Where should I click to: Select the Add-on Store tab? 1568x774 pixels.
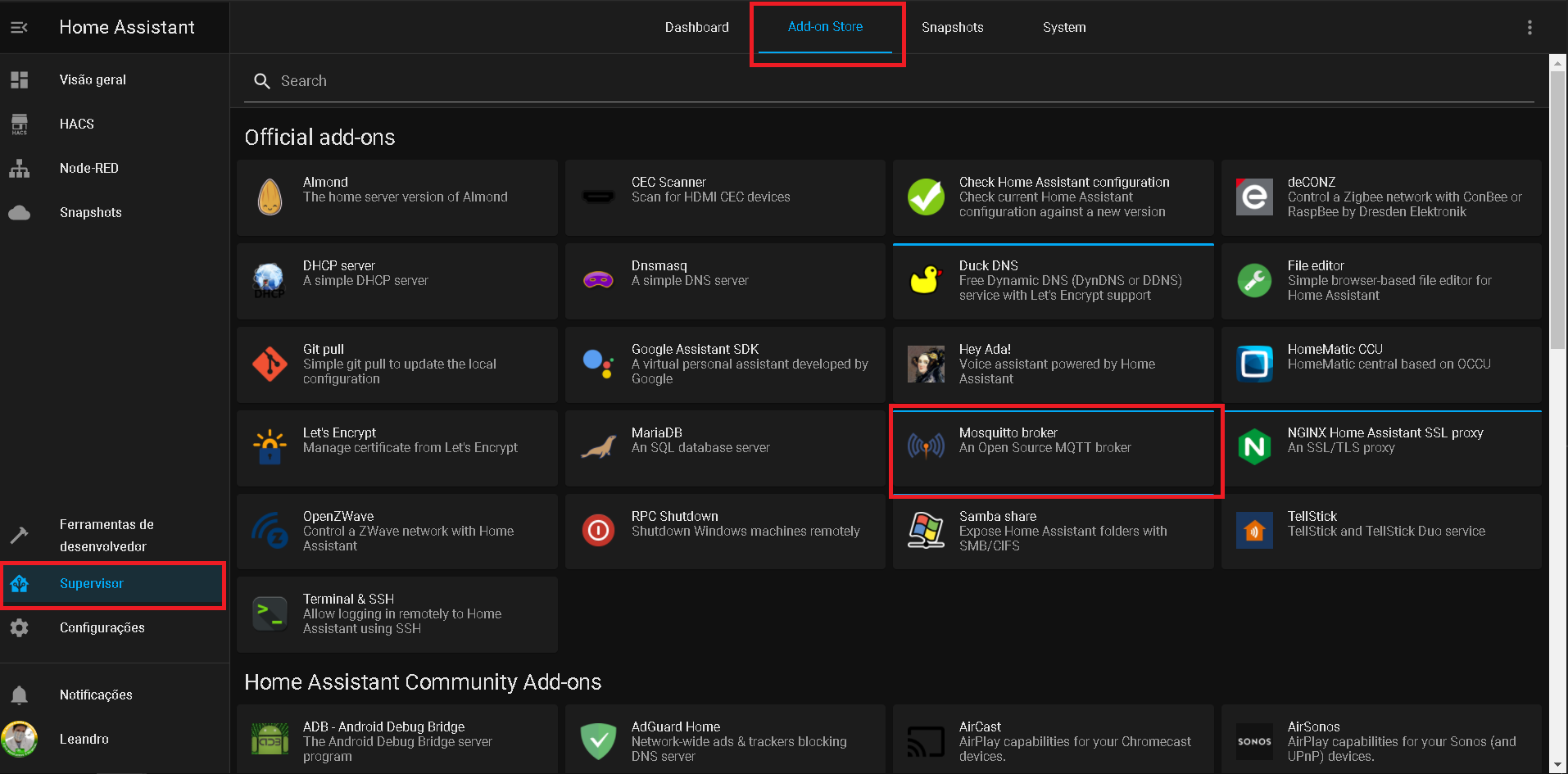pos(825,27)
